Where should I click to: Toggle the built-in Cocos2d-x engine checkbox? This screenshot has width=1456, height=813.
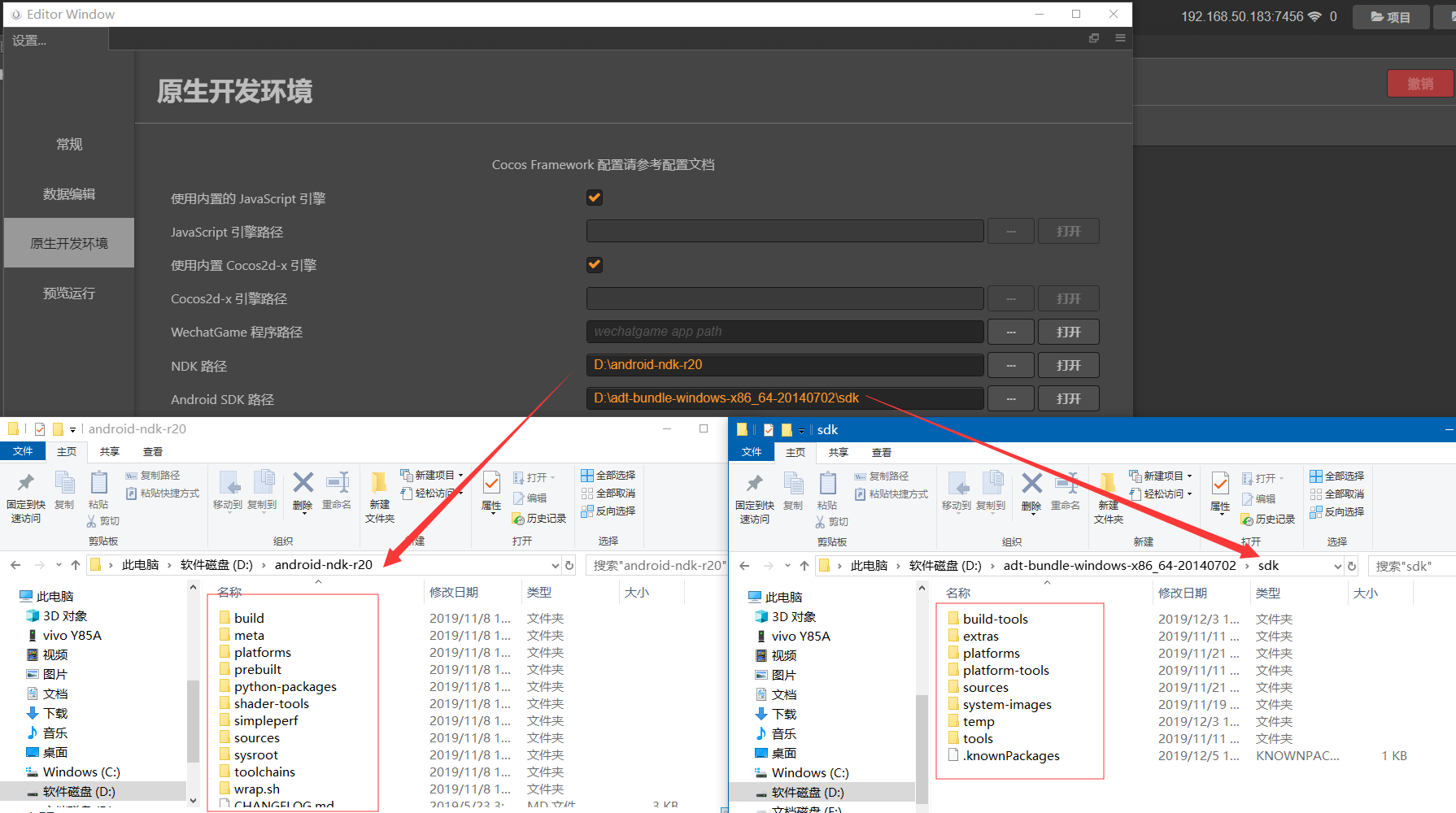coord(595,264)
